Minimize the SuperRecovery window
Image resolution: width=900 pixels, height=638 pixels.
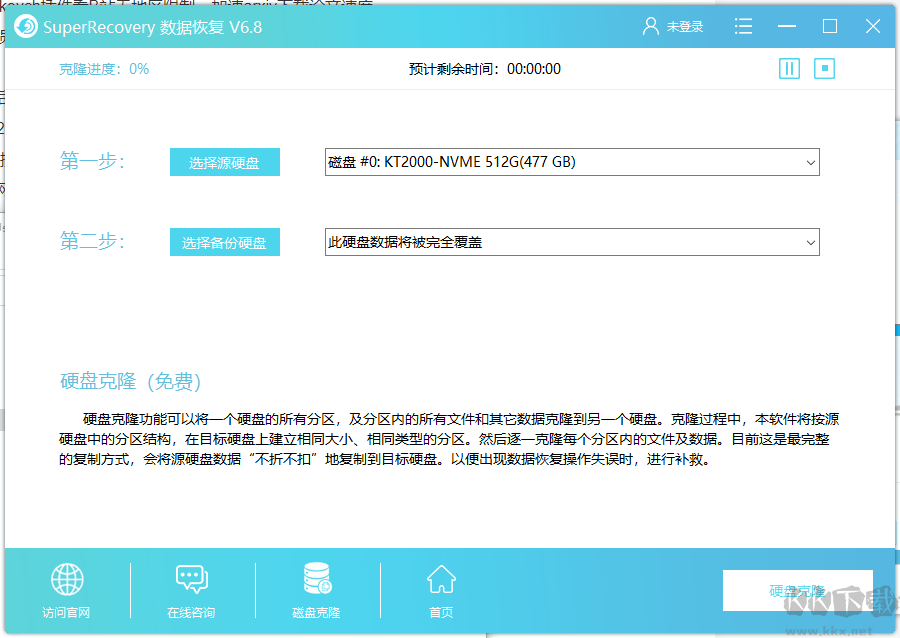click(x=787, y=27)
